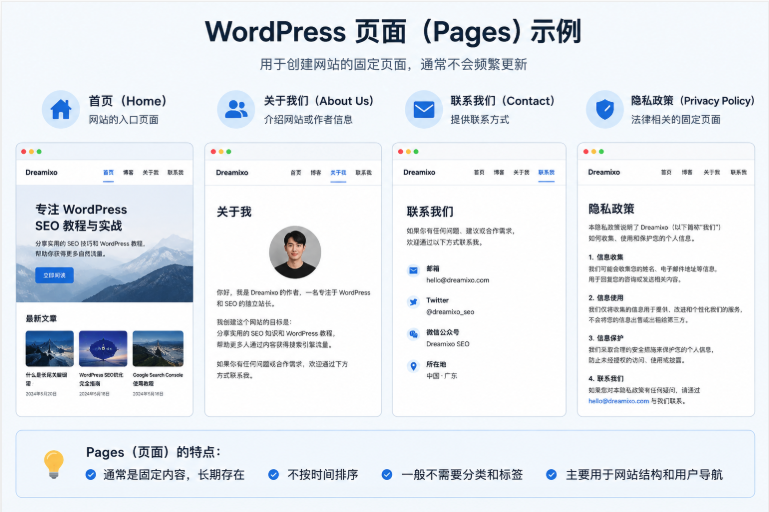Click Dreamixo logo in the Contact page mockup
Screen dimensions: 769x512
419,172
